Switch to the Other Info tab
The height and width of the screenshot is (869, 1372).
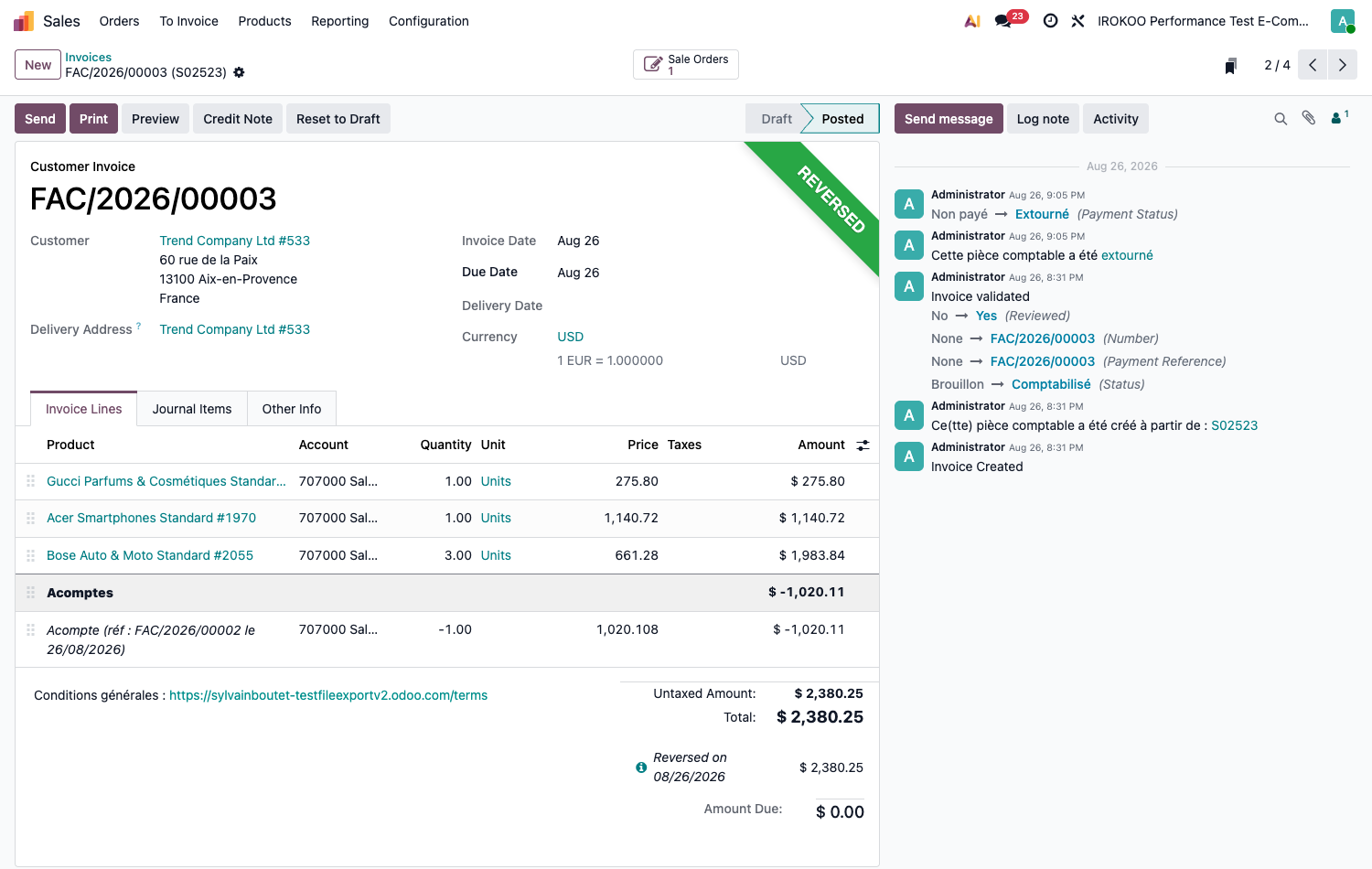tap(292, 409)
